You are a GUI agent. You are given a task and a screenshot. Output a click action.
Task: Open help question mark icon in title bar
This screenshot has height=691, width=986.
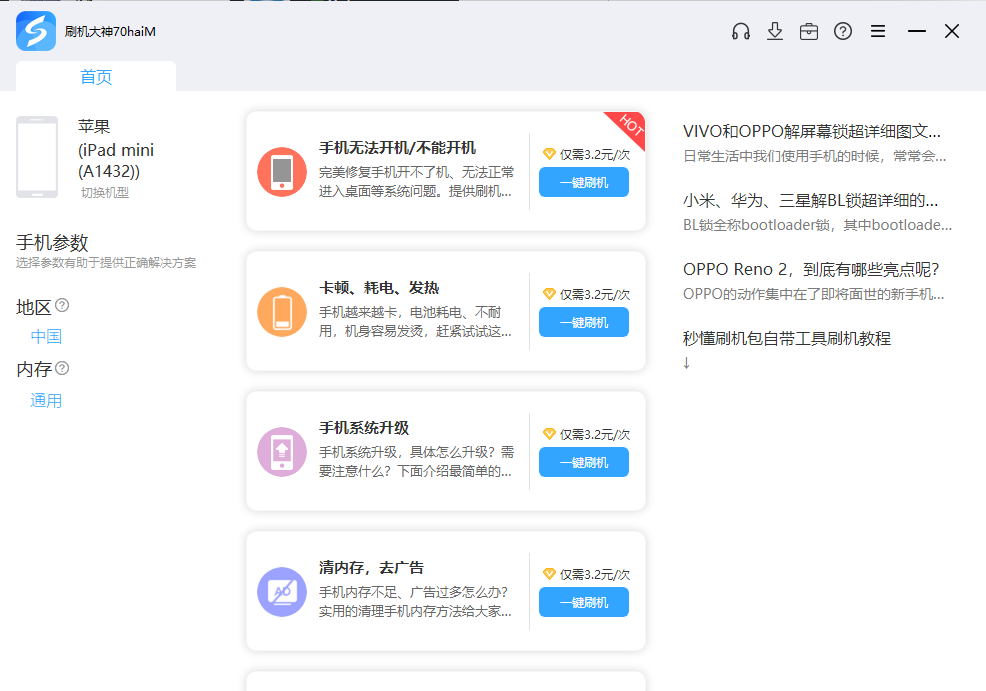pyautogui.click(x=843, y=31)
